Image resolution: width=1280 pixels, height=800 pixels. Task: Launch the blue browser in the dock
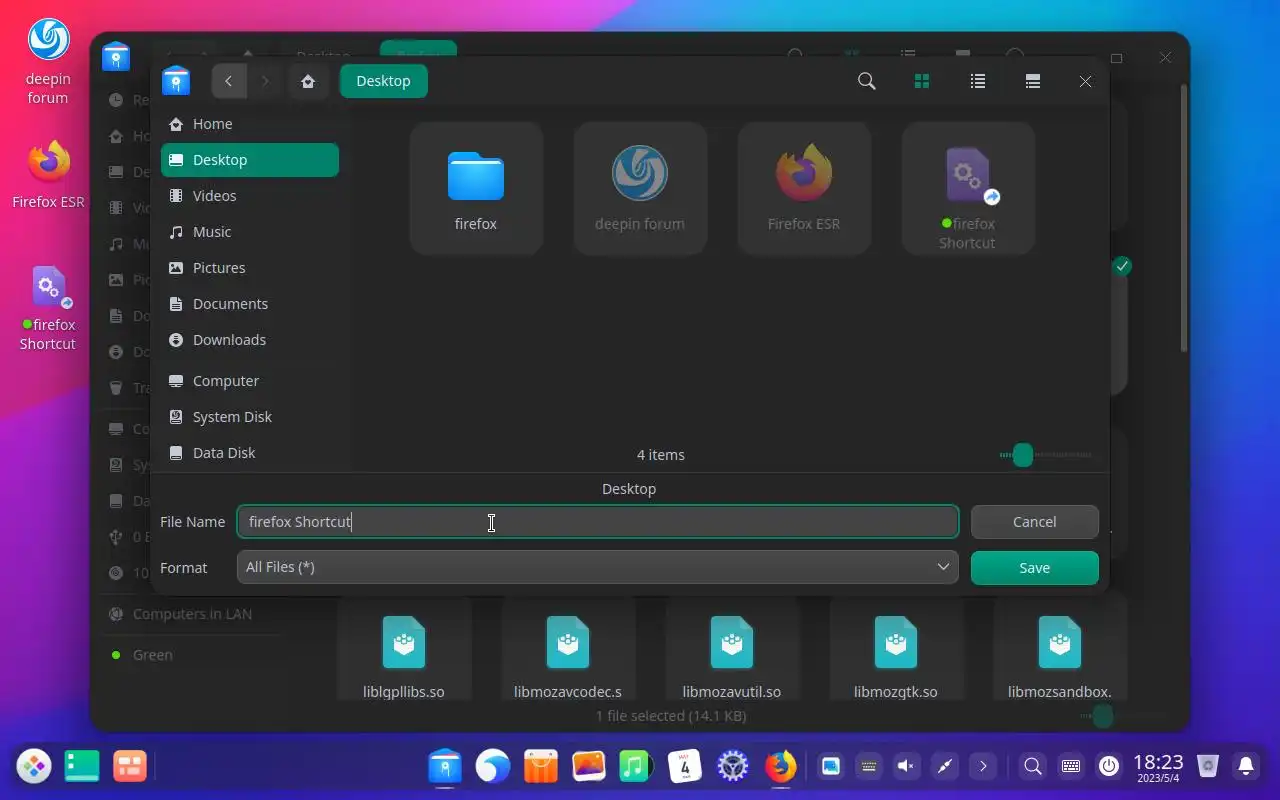(x=493, y=767)
